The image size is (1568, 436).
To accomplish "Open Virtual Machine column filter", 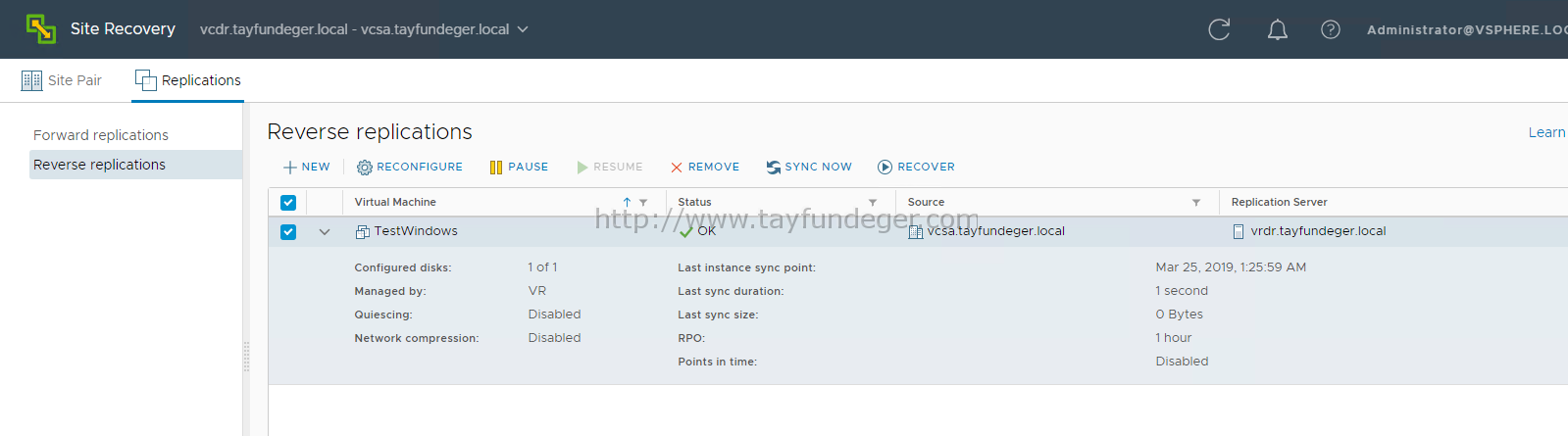I will pyautogui.click(x=643, y=203).
